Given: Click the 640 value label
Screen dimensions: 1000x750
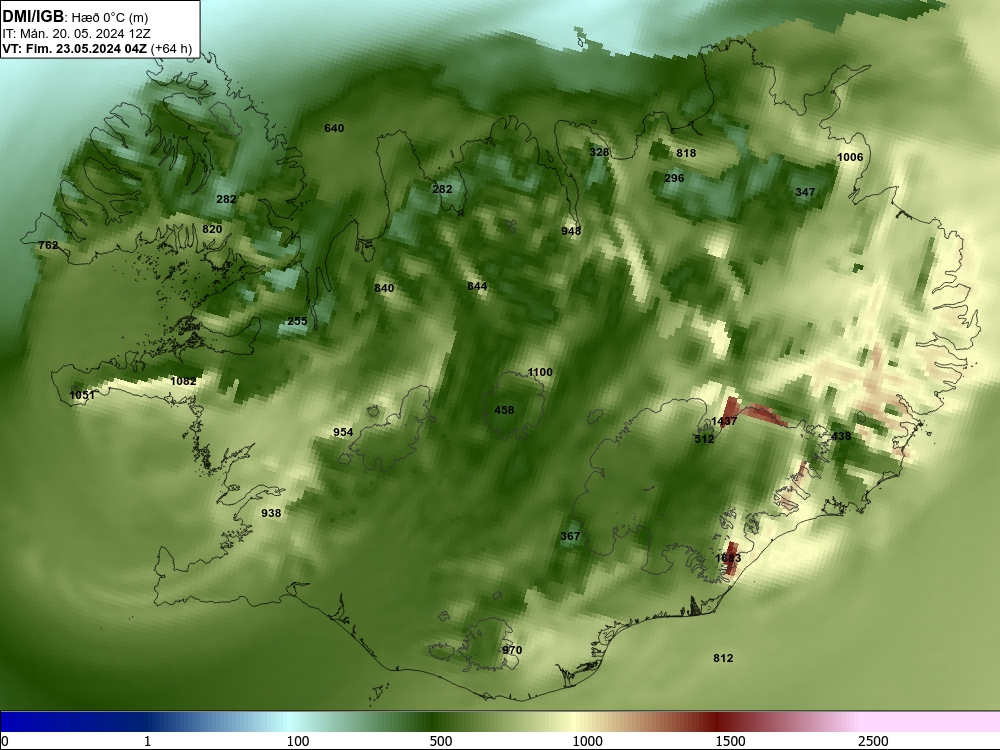Looking at the screenshot, I should click(334, 128).
